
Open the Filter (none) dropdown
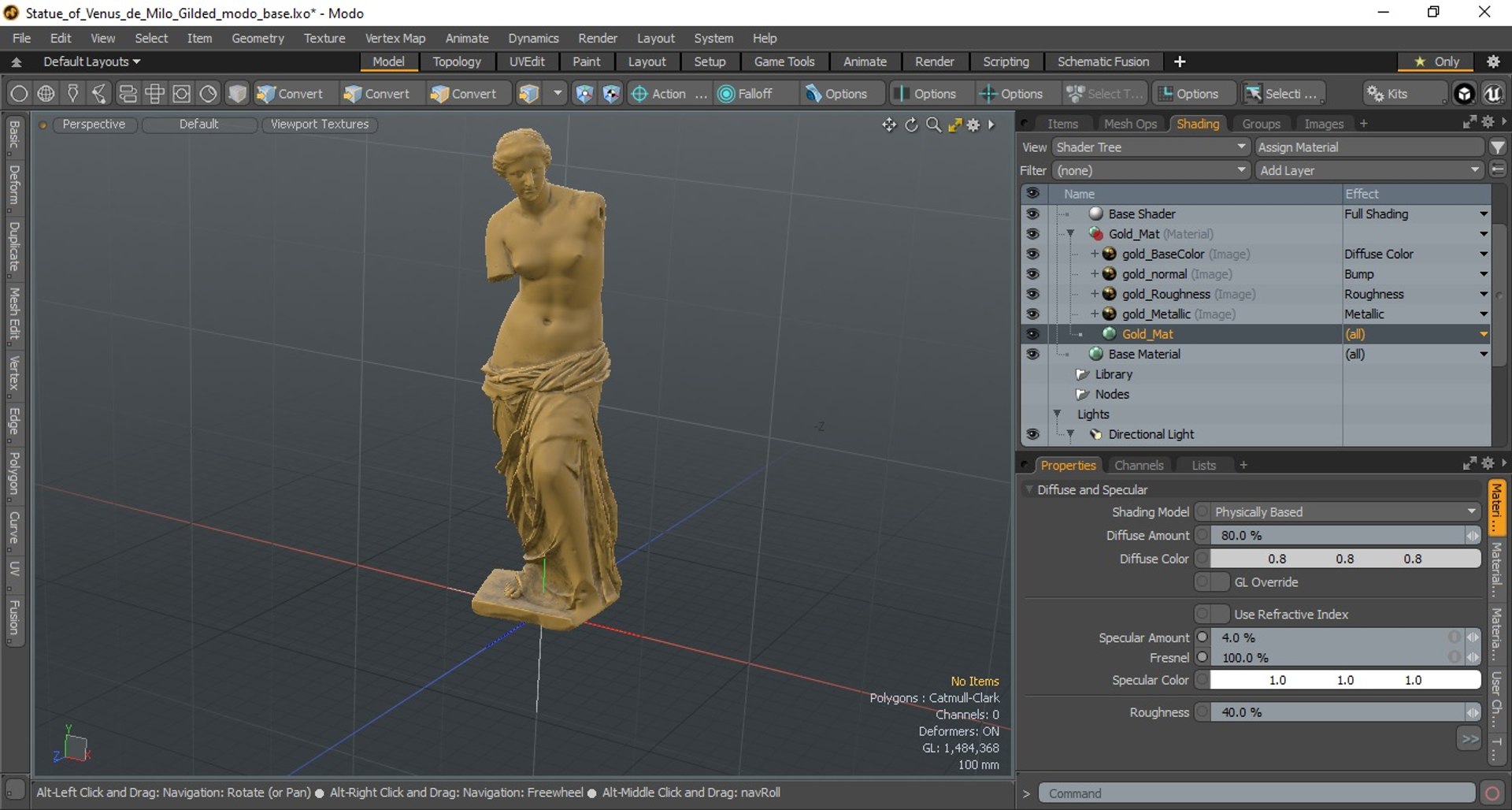click(1151, 170)
